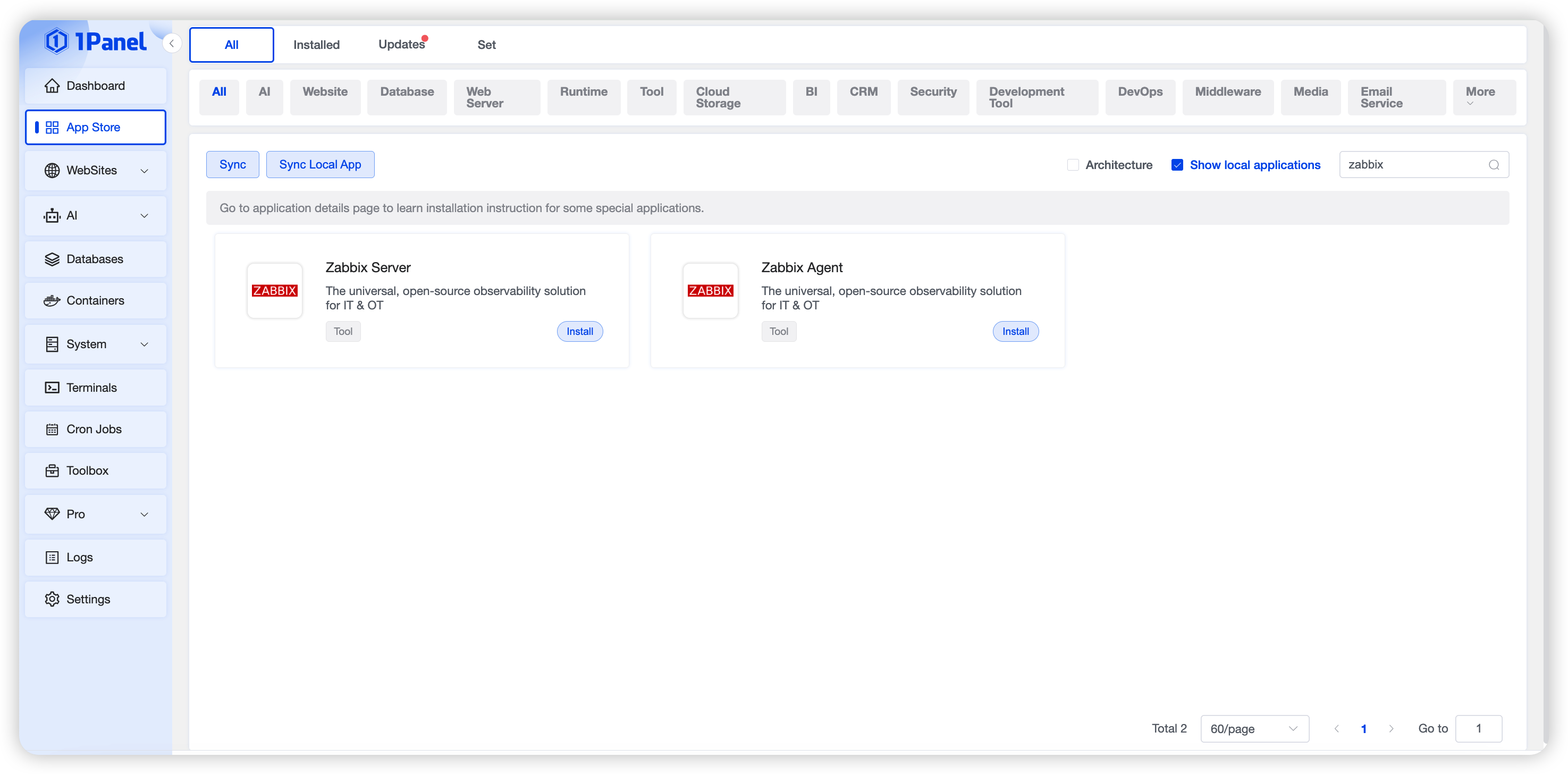The height and width of the screenshot is (774, 1568).
Task: Uncheck Show local applications
Action: click(x=1177, y=165)
